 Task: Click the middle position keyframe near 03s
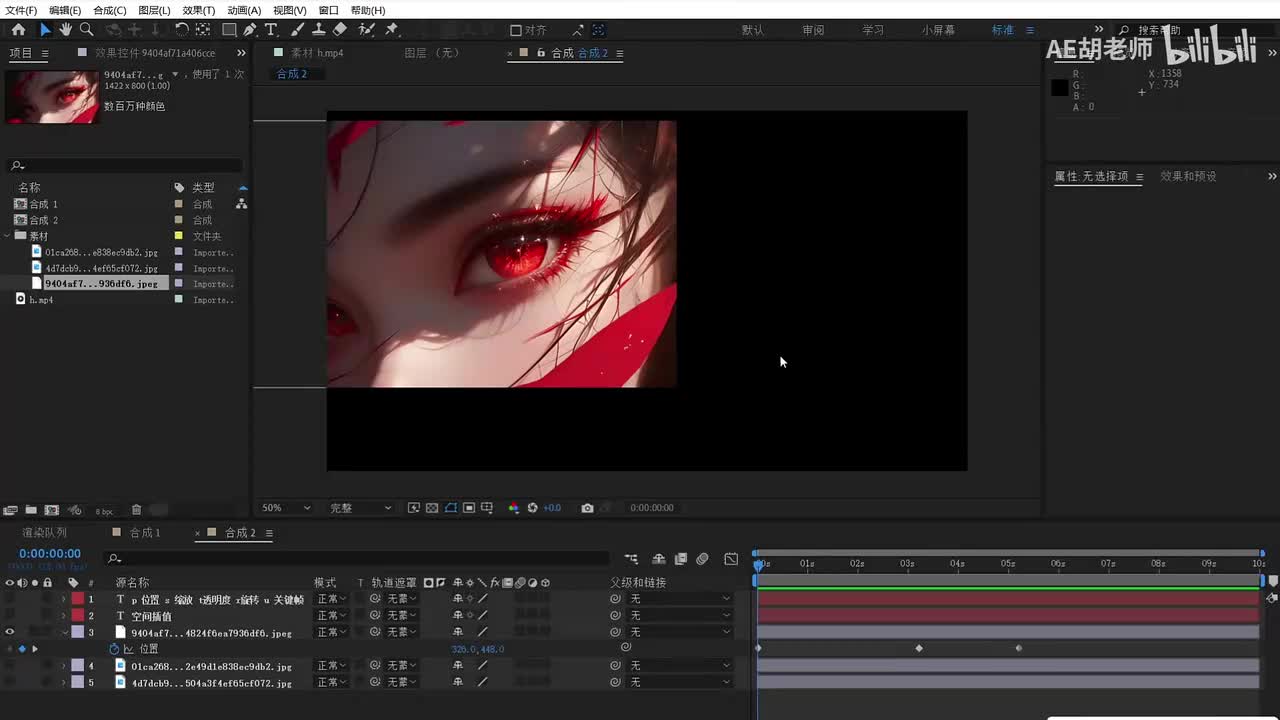click(919, 649)
